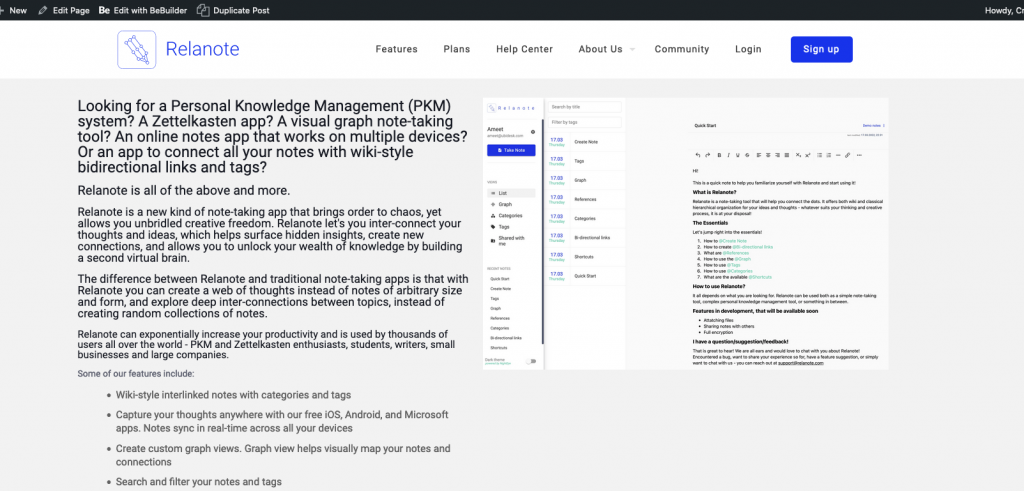Align text right in editor toolbar
This screenshot has width=1024, height=491.
(x=777, y=155)
